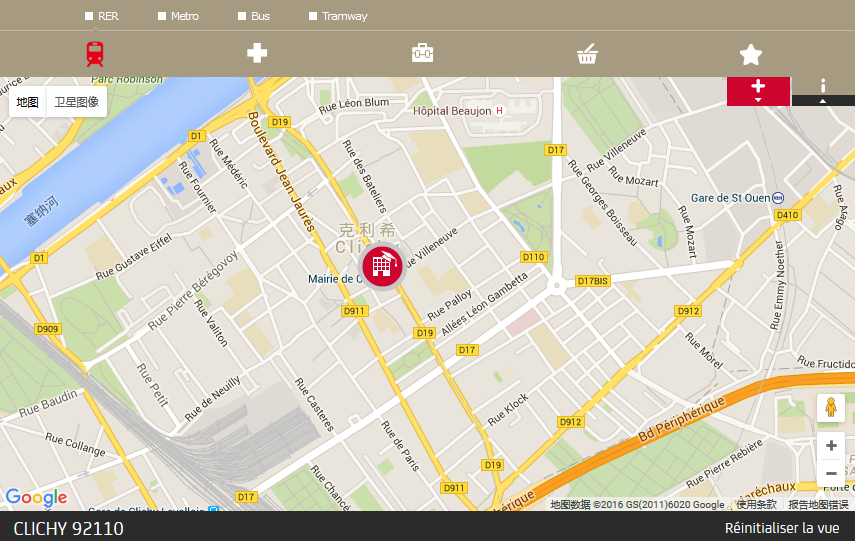Select the briefcase services icon
Image resolution: width=857 pixels, height=541 pixels.
click(422, 53)
